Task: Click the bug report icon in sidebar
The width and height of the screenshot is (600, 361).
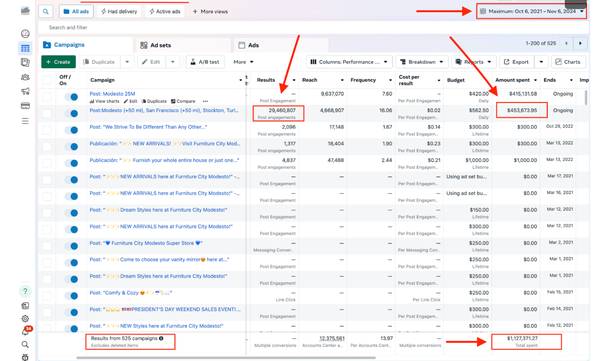Action: [25, 357]
